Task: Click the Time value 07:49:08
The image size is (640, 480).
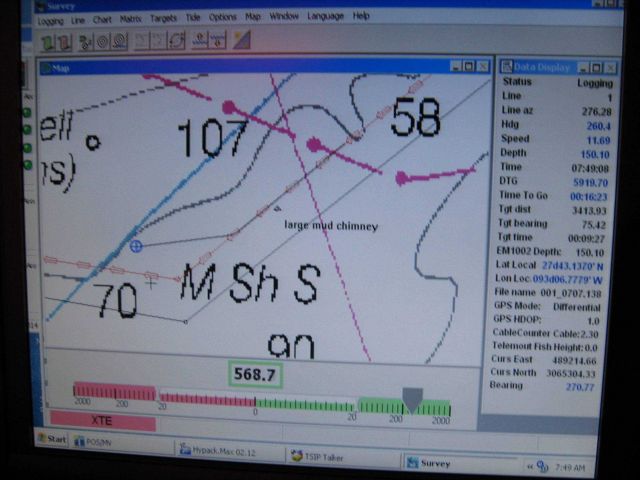Action: tap(590, 168)
